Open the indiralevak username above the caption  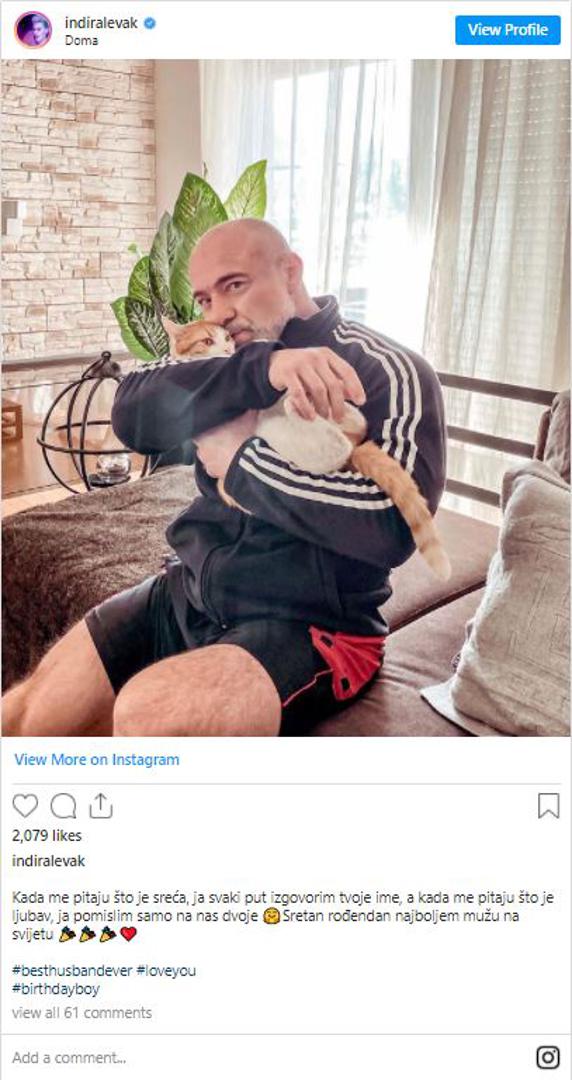(48, 861)
